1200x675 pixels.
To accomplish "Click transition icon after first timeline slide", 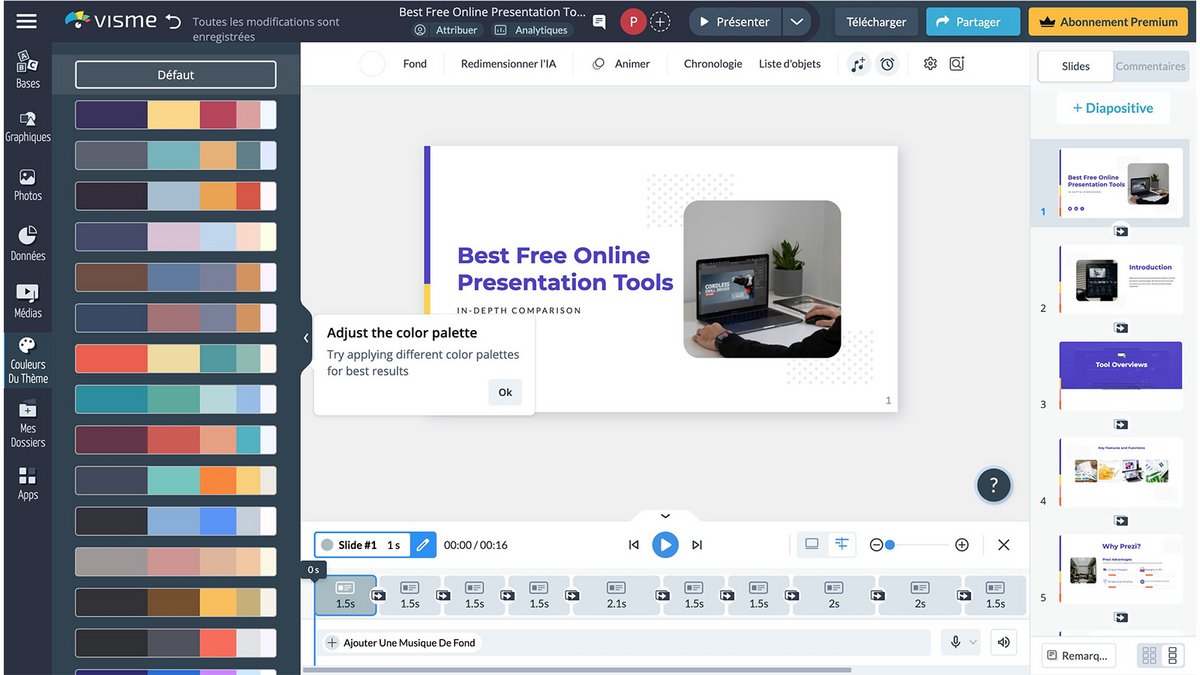I will pos(378,595).
